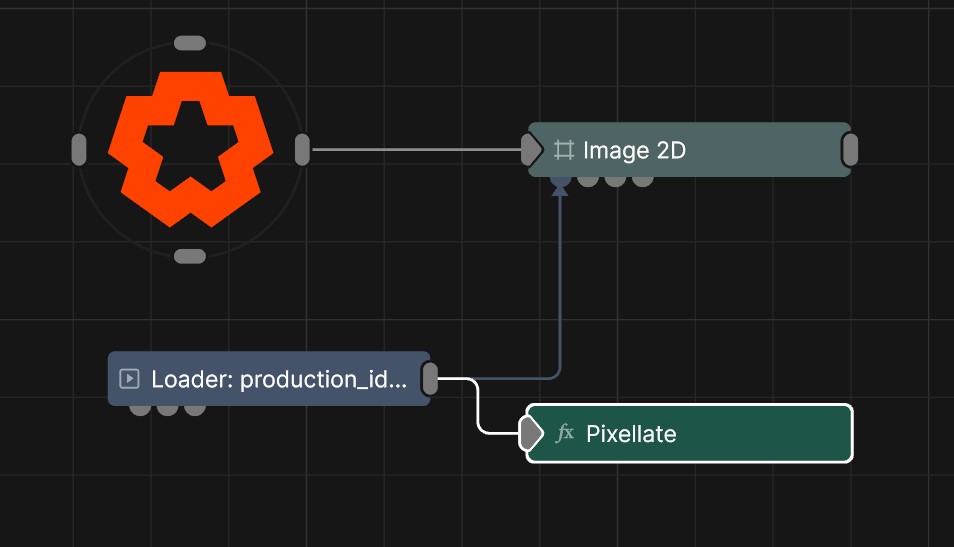Image resolution: width=954 pixels, height=547 pixels.
Task: Click the third bottom port under Loader node
Action: (x=195, y=409)
